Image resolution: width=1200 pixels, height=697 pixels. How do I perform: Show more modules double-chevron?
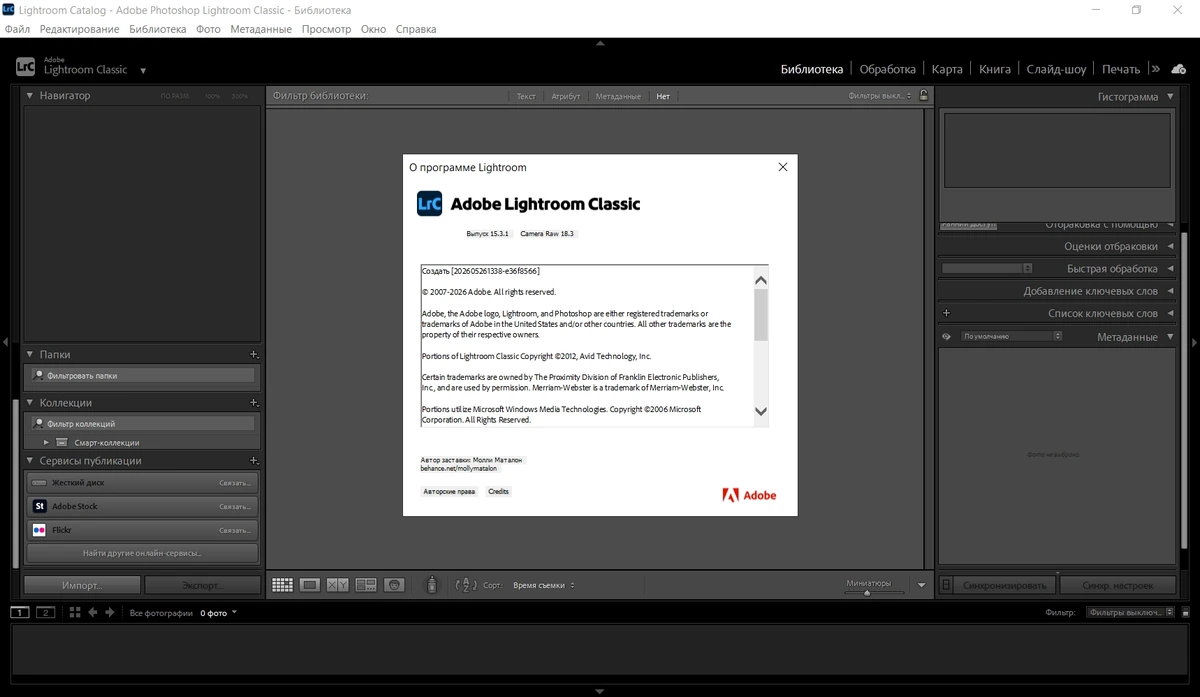coord(1155,69)
